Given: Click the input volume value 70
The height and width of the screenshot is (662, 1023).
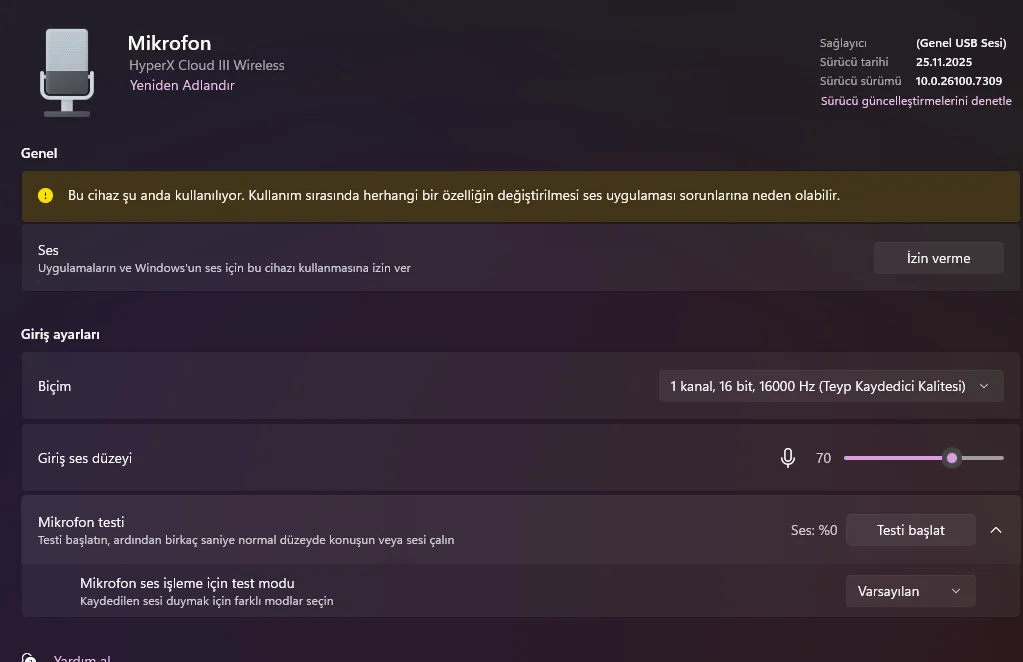Looking at the screenshot, I should (823, 458).
